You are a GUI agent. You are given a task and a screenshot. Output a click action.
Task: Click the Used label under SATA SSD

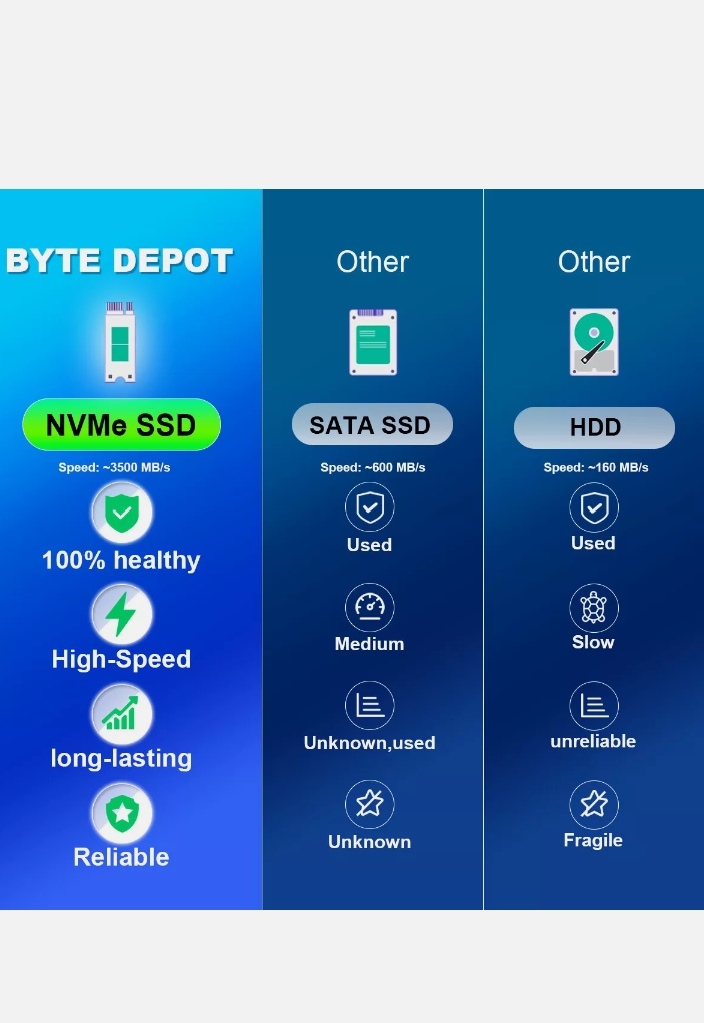pyautogui.click(x=369, y=545)
